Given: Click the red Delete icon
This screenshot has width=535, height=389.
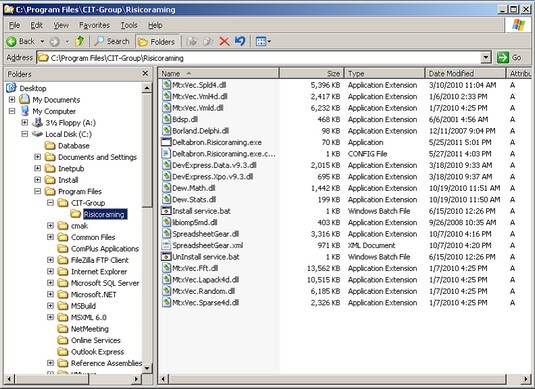Looking at the screenshot, I should pos(224,42).
